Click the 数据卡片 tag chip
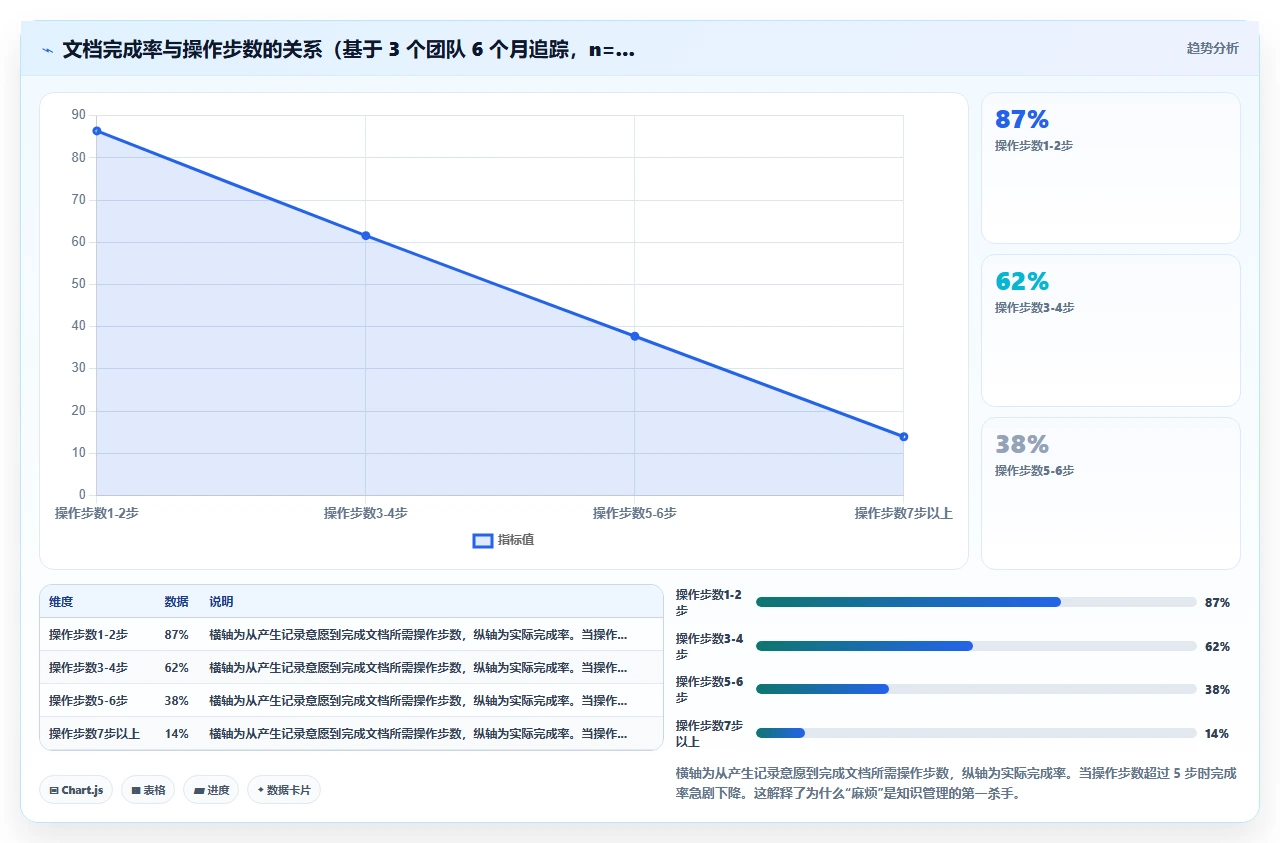The height and width of the screenshot is (843, 1280). (x=284, y=790)
